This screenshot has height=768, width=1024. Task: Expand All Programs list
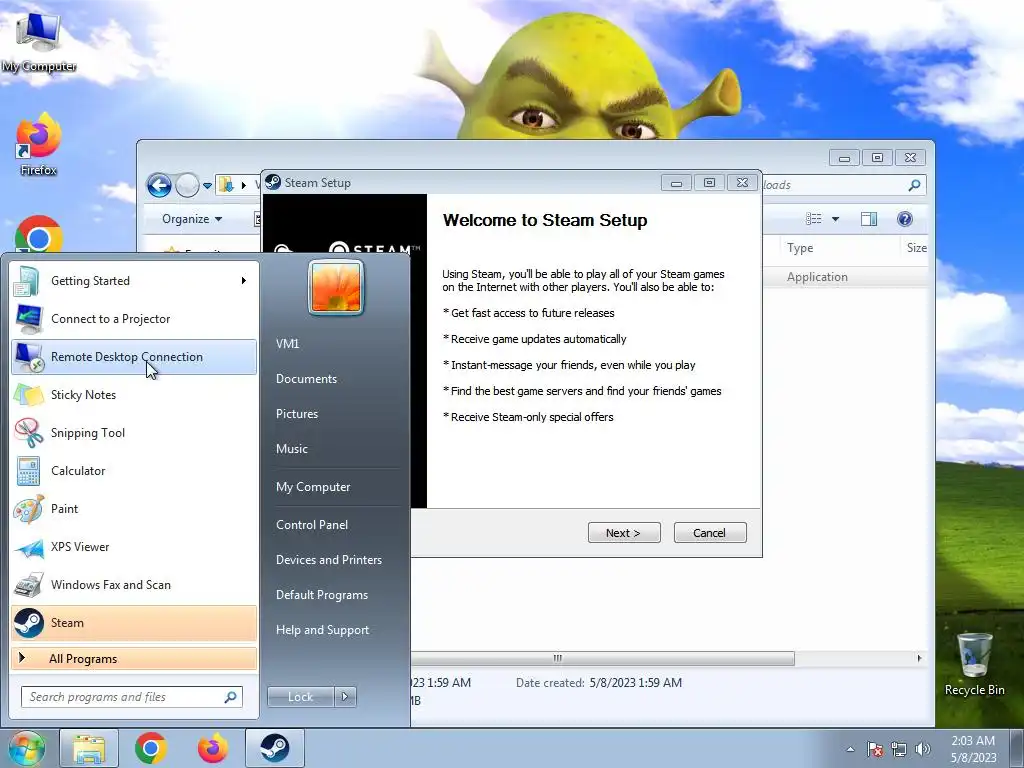[134, 658]
